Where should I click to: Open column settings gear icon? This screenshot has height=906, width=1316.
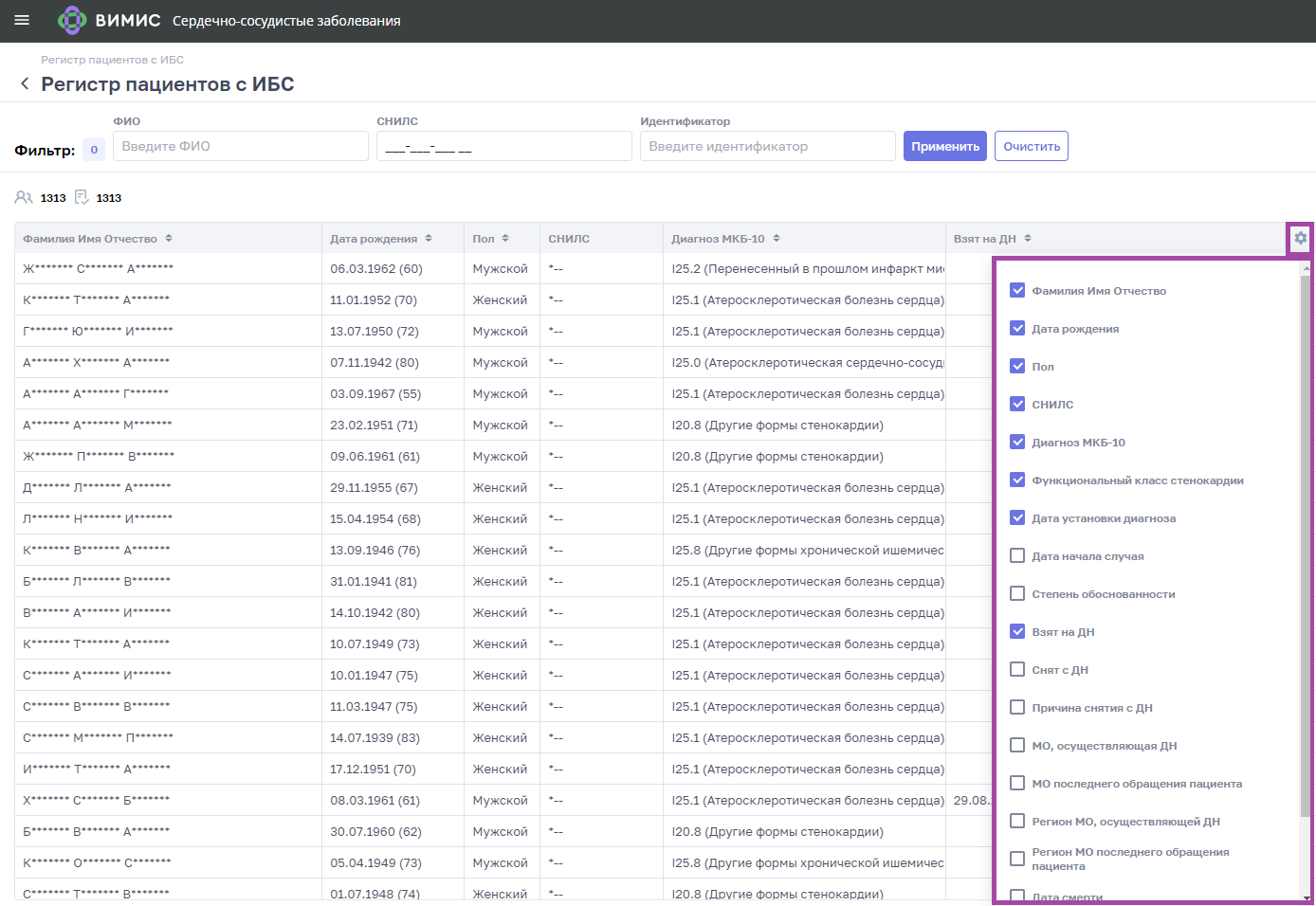tap(1300, 239)
